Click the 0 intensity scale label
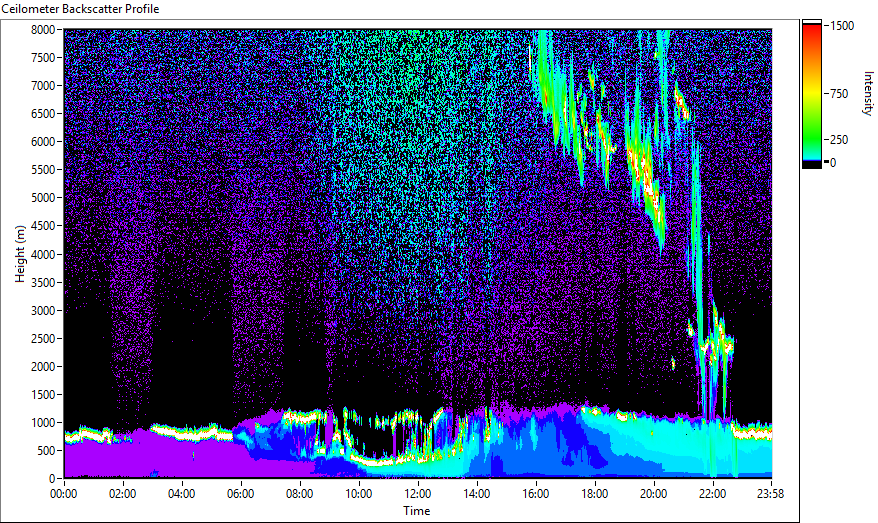The image size is (878, 523). click(833, 163)
